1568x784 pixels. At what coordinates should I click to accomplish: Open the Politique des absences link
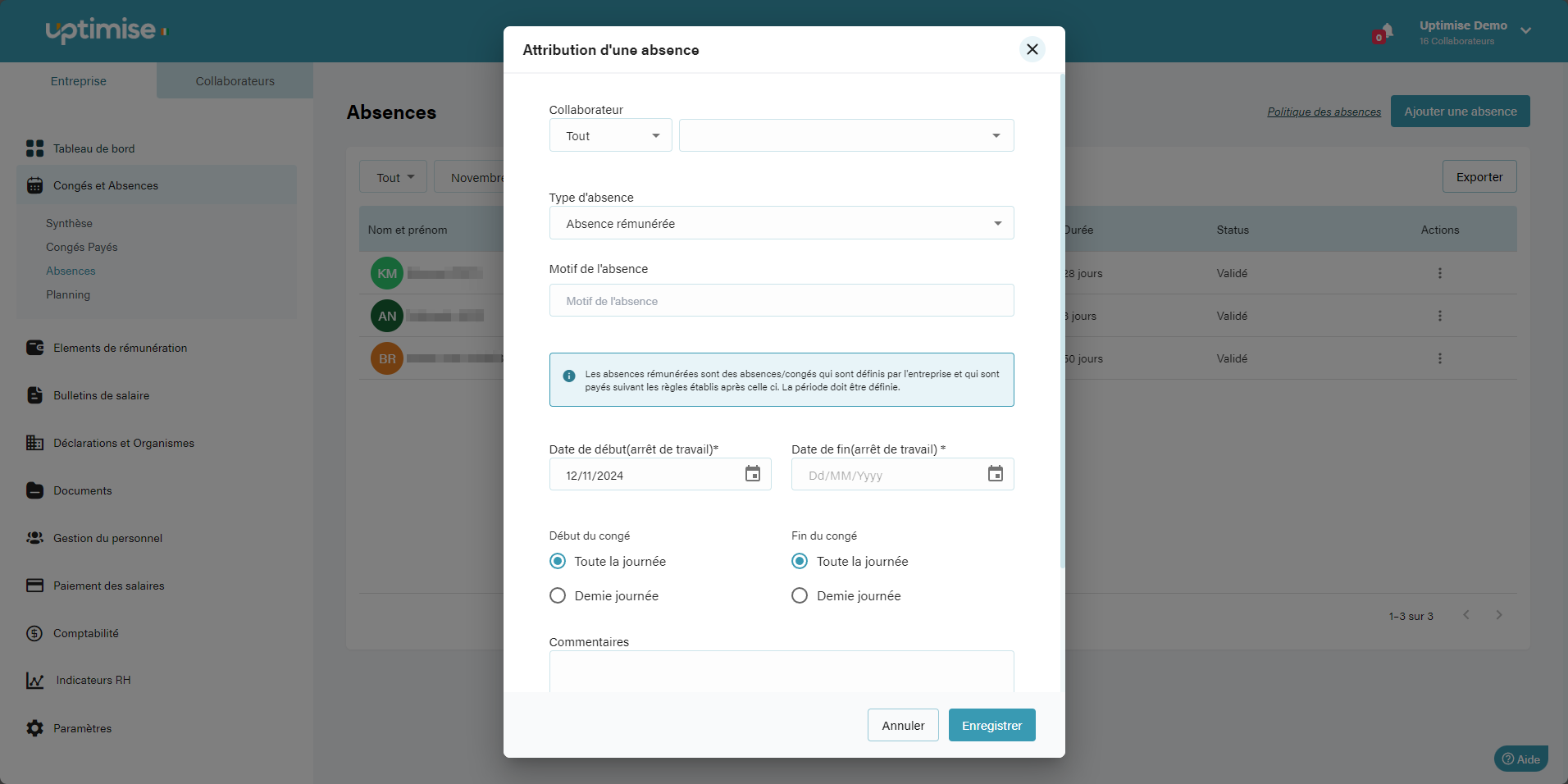[1324, 112]
